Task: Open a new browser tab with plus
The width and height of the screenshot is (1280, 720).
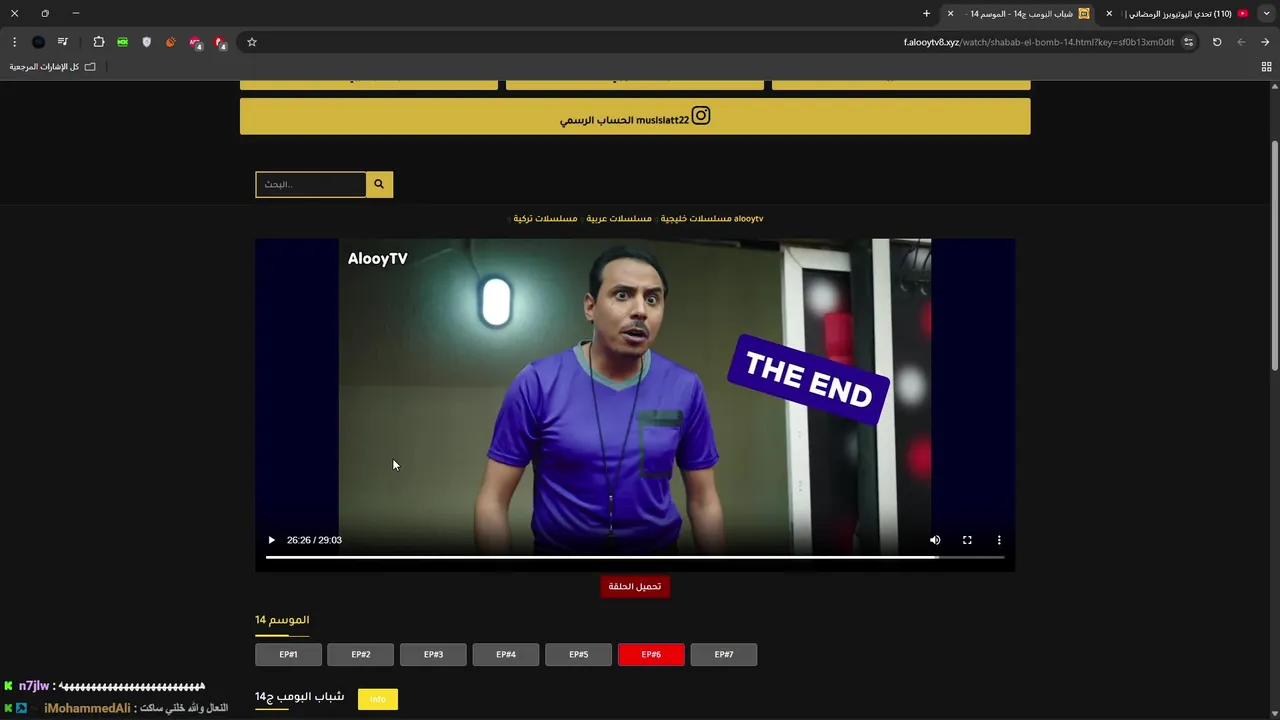Action: tap(926, 14)
